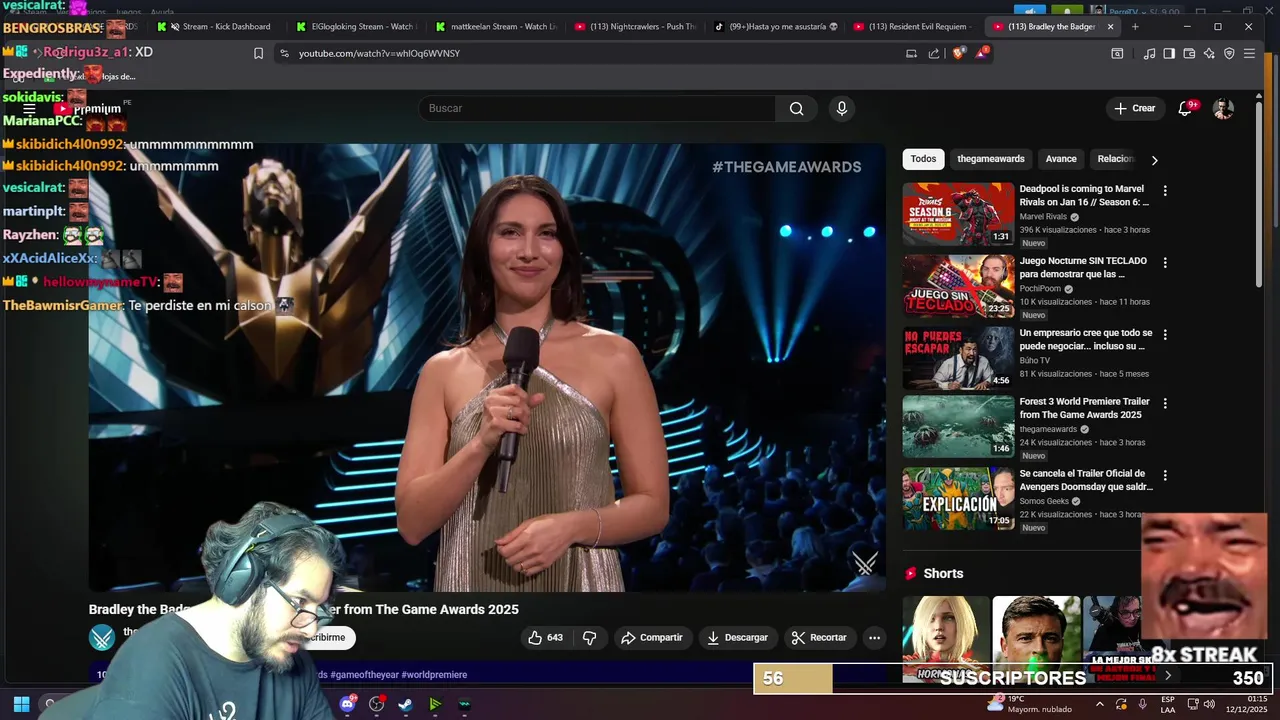The width and height of the screenshot is (1280, 720).
Task: Open the notifications bell
Action: 1185,108
